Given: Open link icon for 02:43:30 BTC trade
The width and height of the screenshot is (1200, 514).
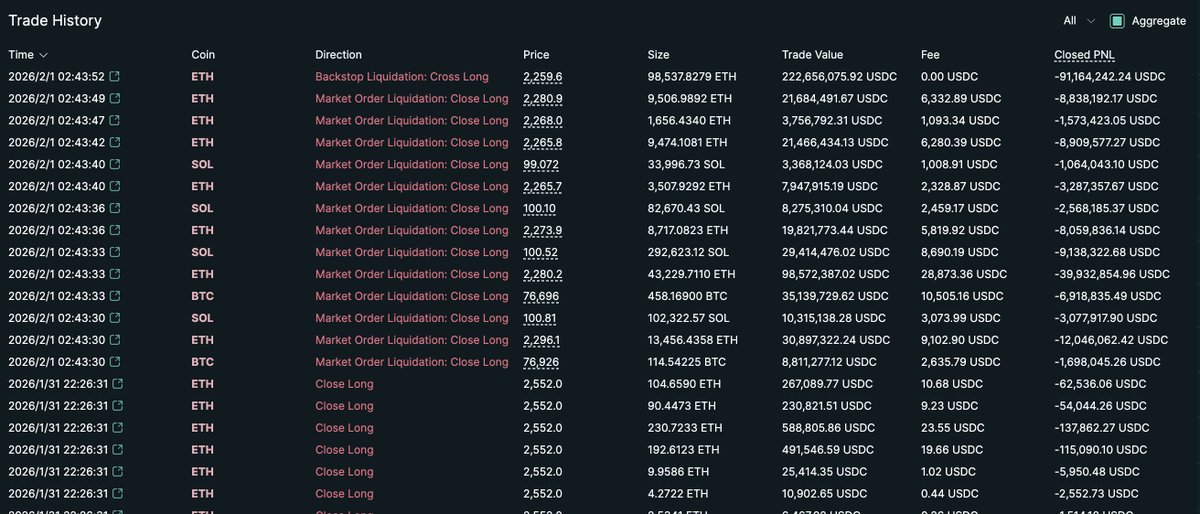Looking at the screenshot, I should 115,362.
